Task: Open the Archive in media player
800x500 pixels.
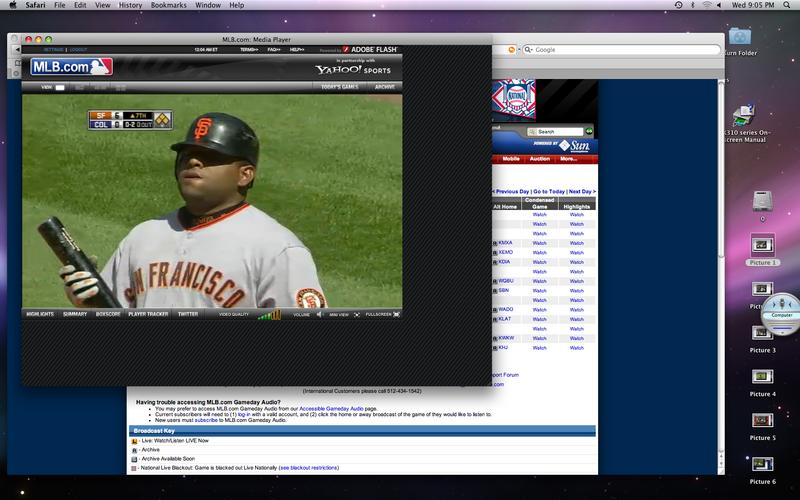Action: tap(385, 87)
